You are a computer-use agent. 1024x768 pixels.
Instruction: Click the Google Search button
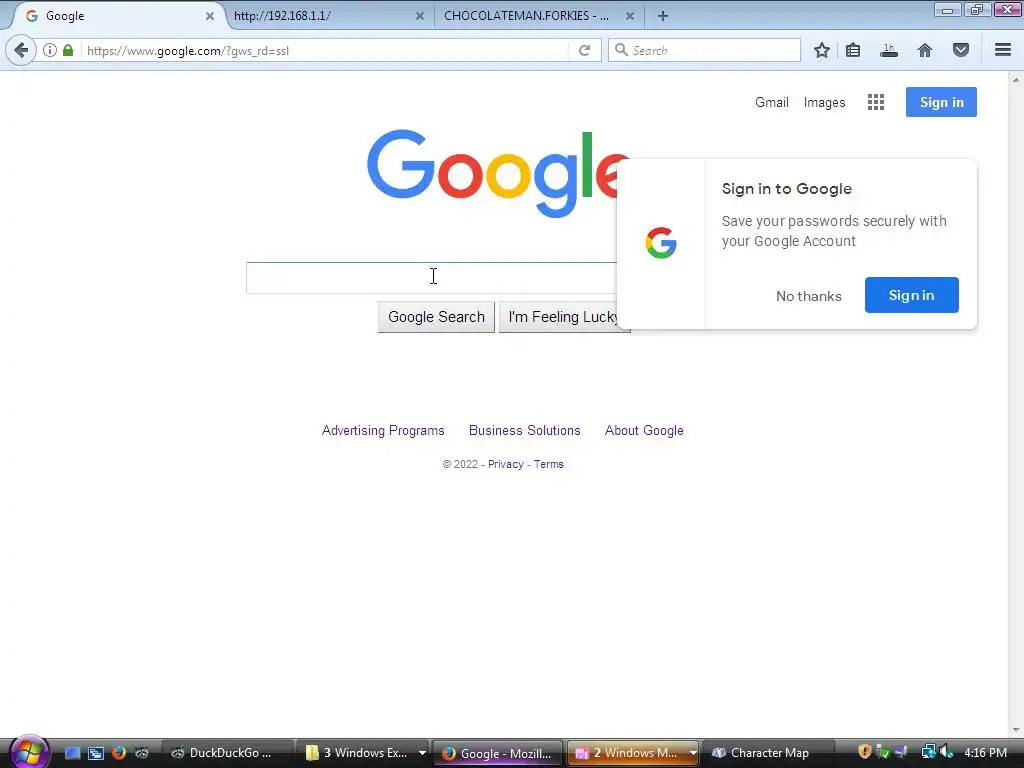(x=436, y=317)
